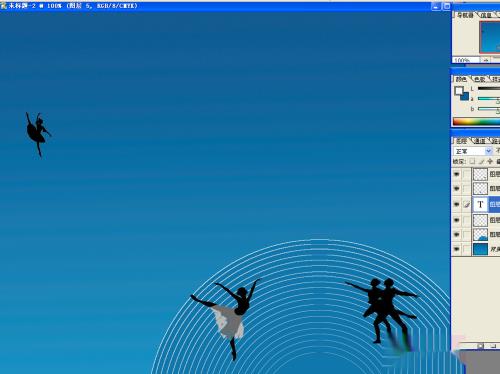Open the blend mode dropdown in Layers panel
Viewport: 500px width, 374px height.
473,151
